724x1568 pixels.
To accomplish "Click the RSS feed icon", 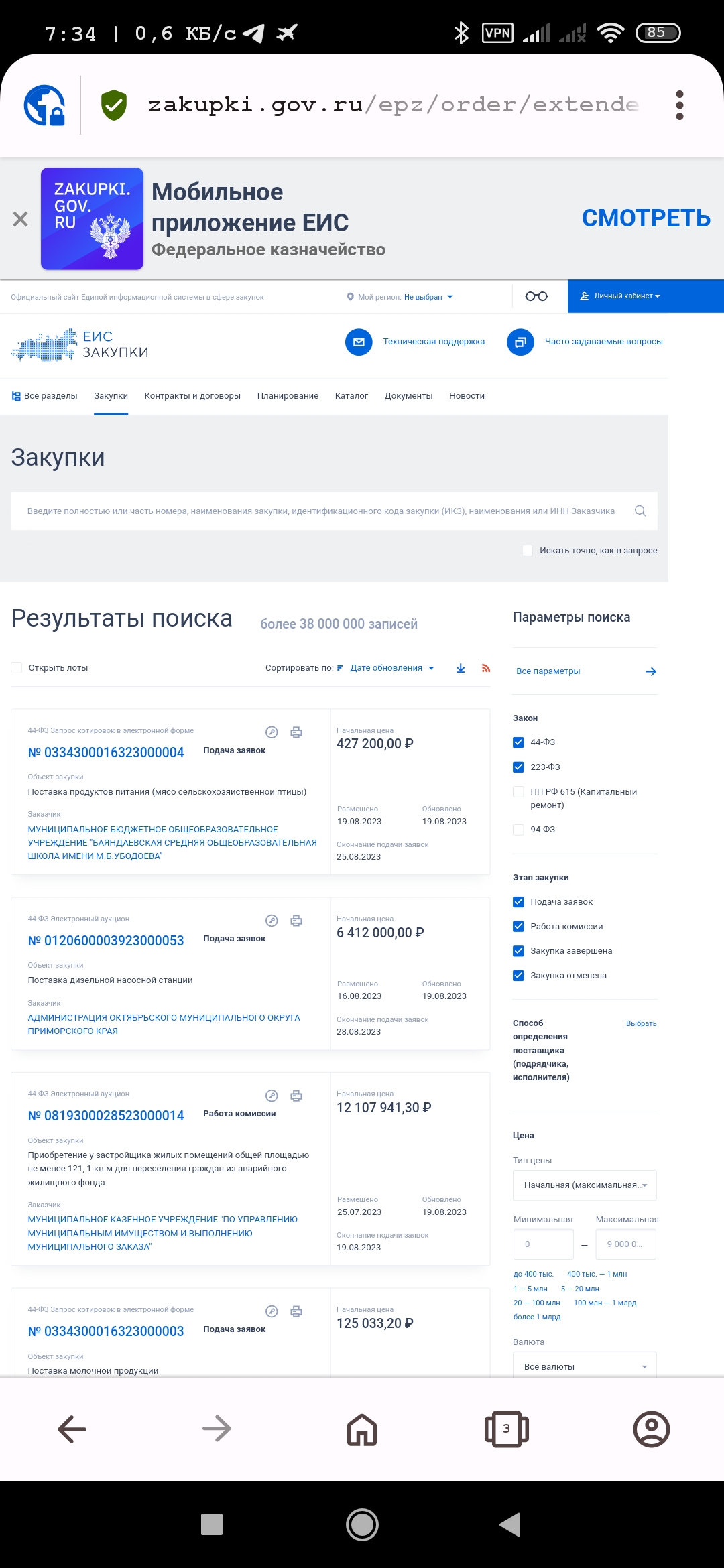I will click(486, 668).
